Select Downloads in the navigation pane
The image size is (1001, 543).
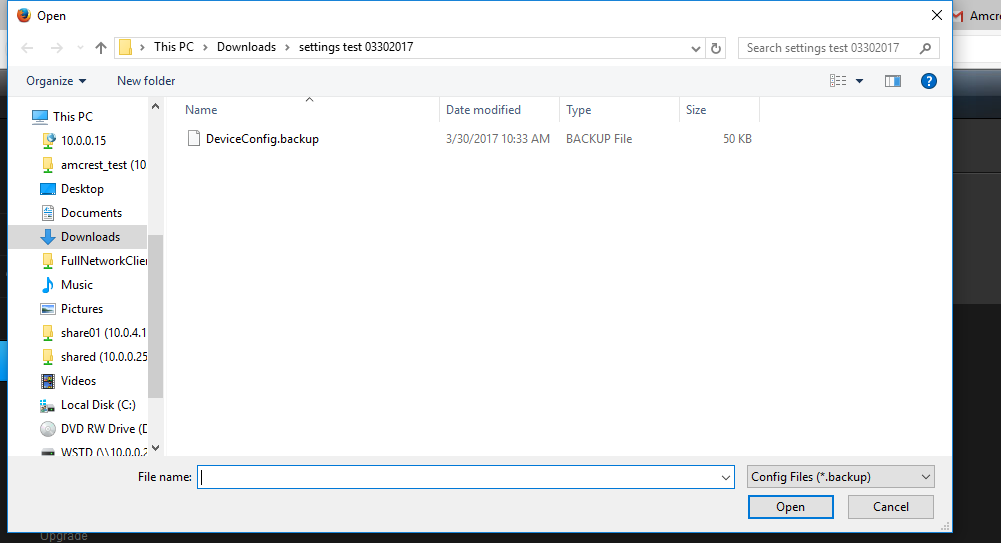[x=90, y=237]
